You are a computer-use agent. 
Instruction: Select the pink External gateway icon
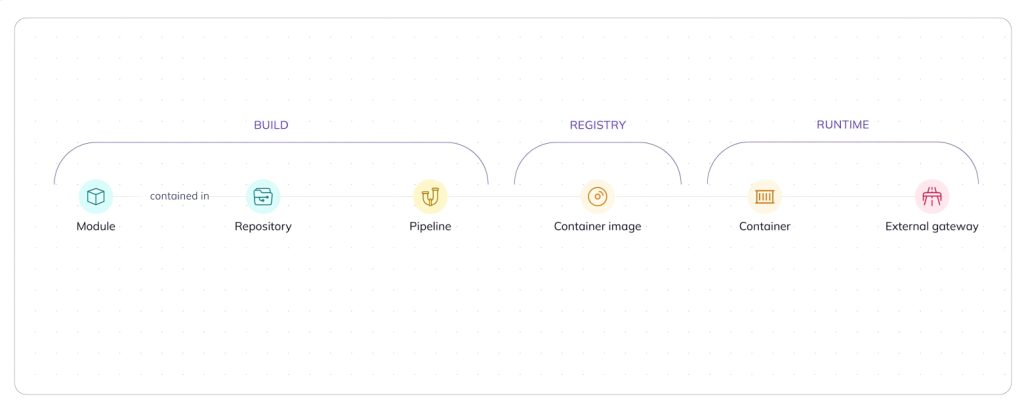[x=932, y=196]
